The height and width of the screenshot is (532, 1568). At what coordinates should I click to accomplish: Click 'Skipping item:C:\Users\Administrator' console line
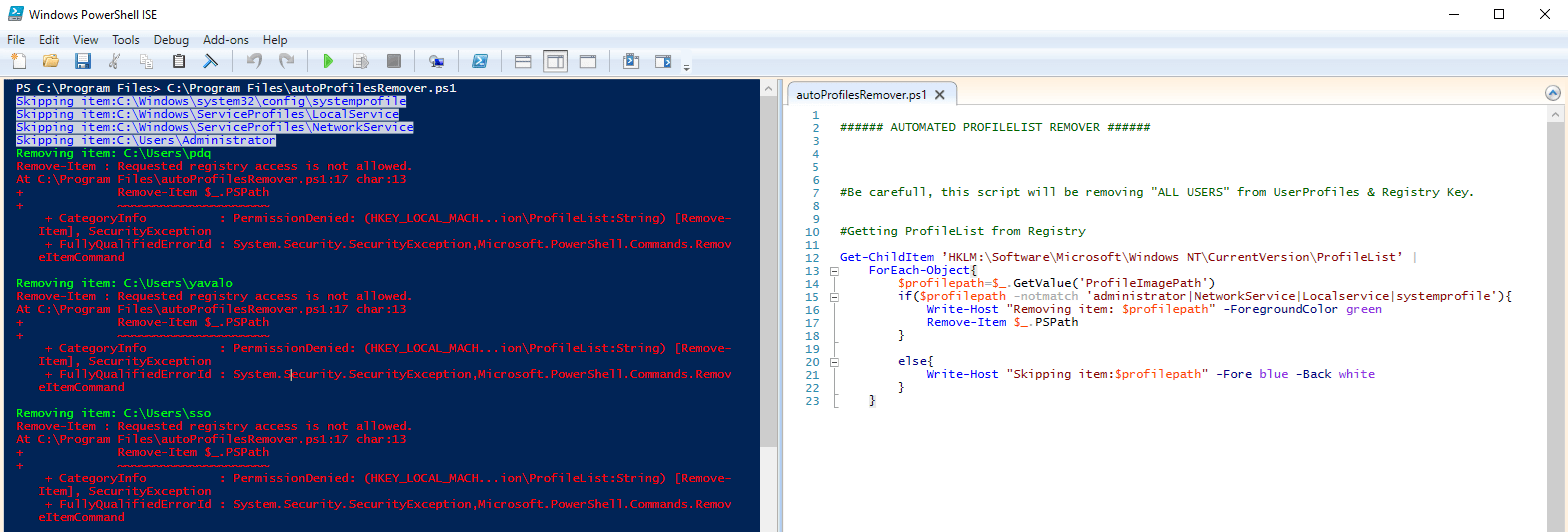(145, 140)
